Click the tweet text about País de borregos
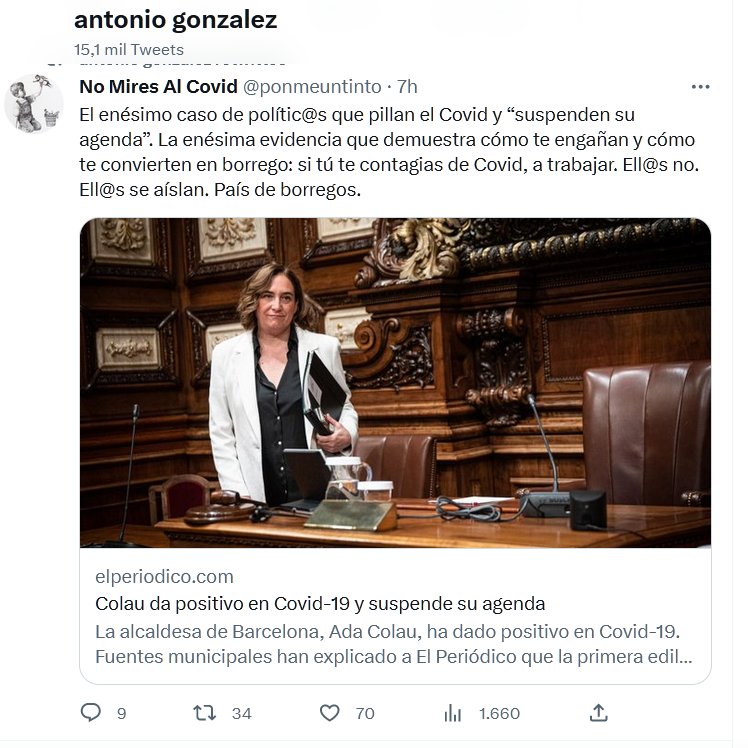748x748 pixels. point(389,152)
